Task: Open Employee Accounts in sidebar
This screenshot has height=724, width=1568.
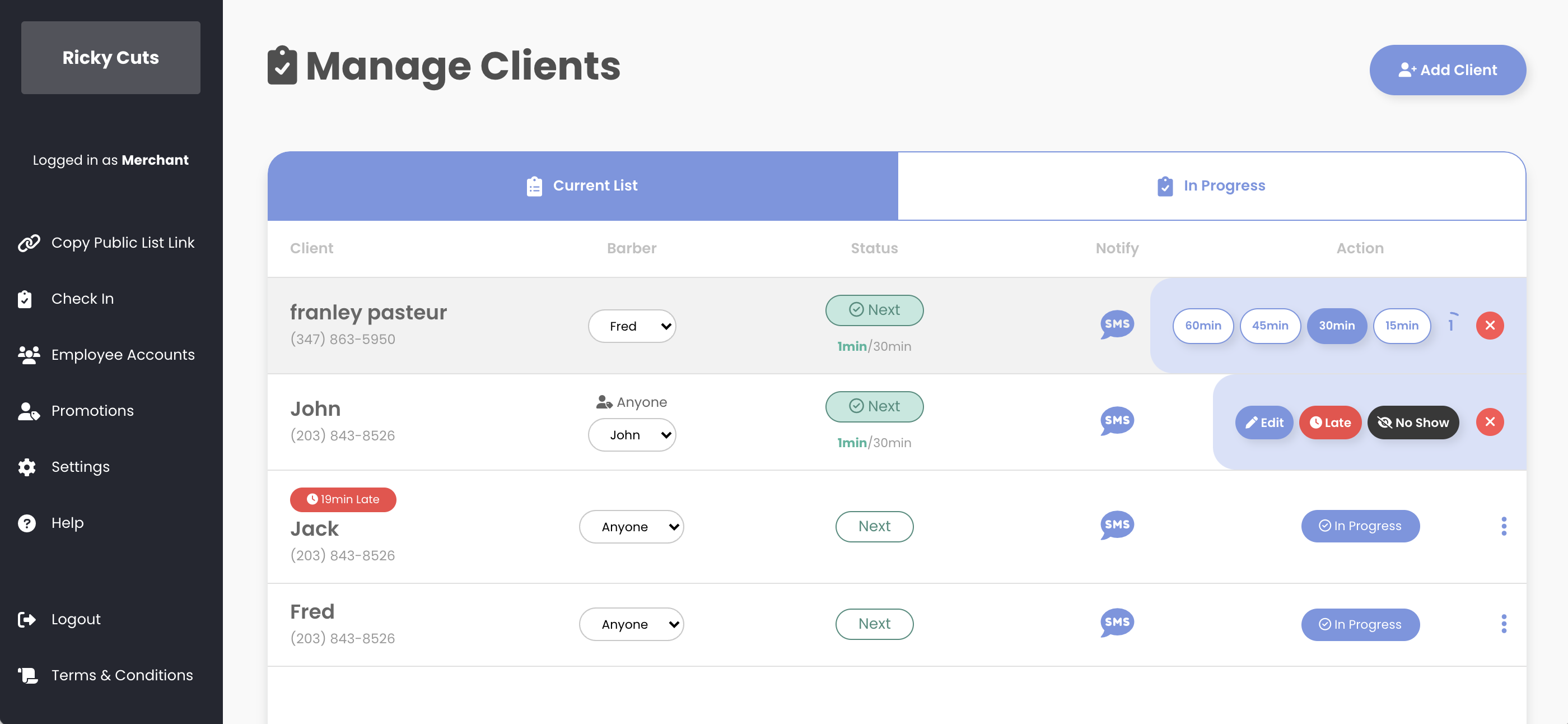Action: [x=122, y=354]
